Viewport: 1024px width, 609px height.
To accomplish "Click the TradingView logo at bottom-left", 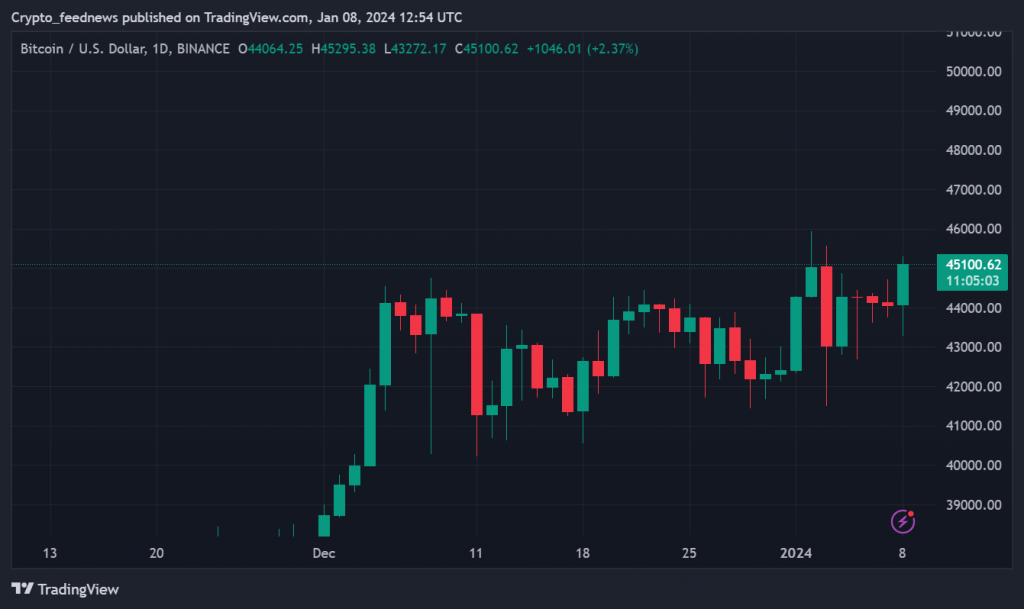I will point(65,589).
